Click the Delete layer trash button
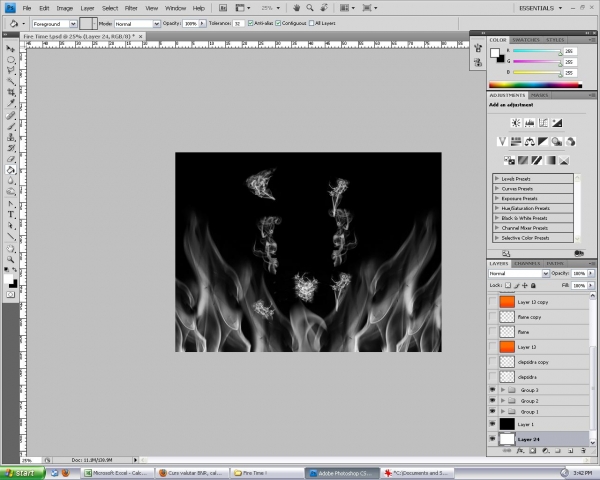The width and height of the screenshot is (600, 480). click(x=583, y=451)
